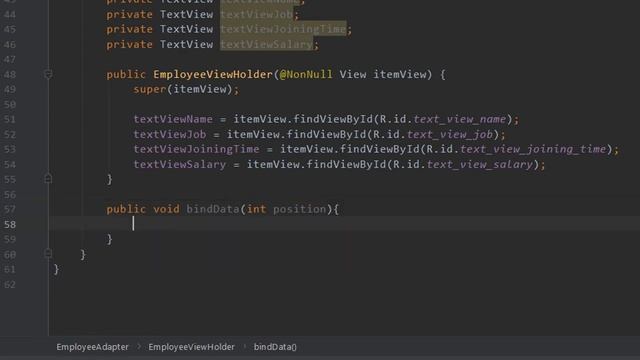Select EmployeeViewHolder breadcrumb
Image resolution: width=640 pixels, height=360 pixels.
coord(191,347)
